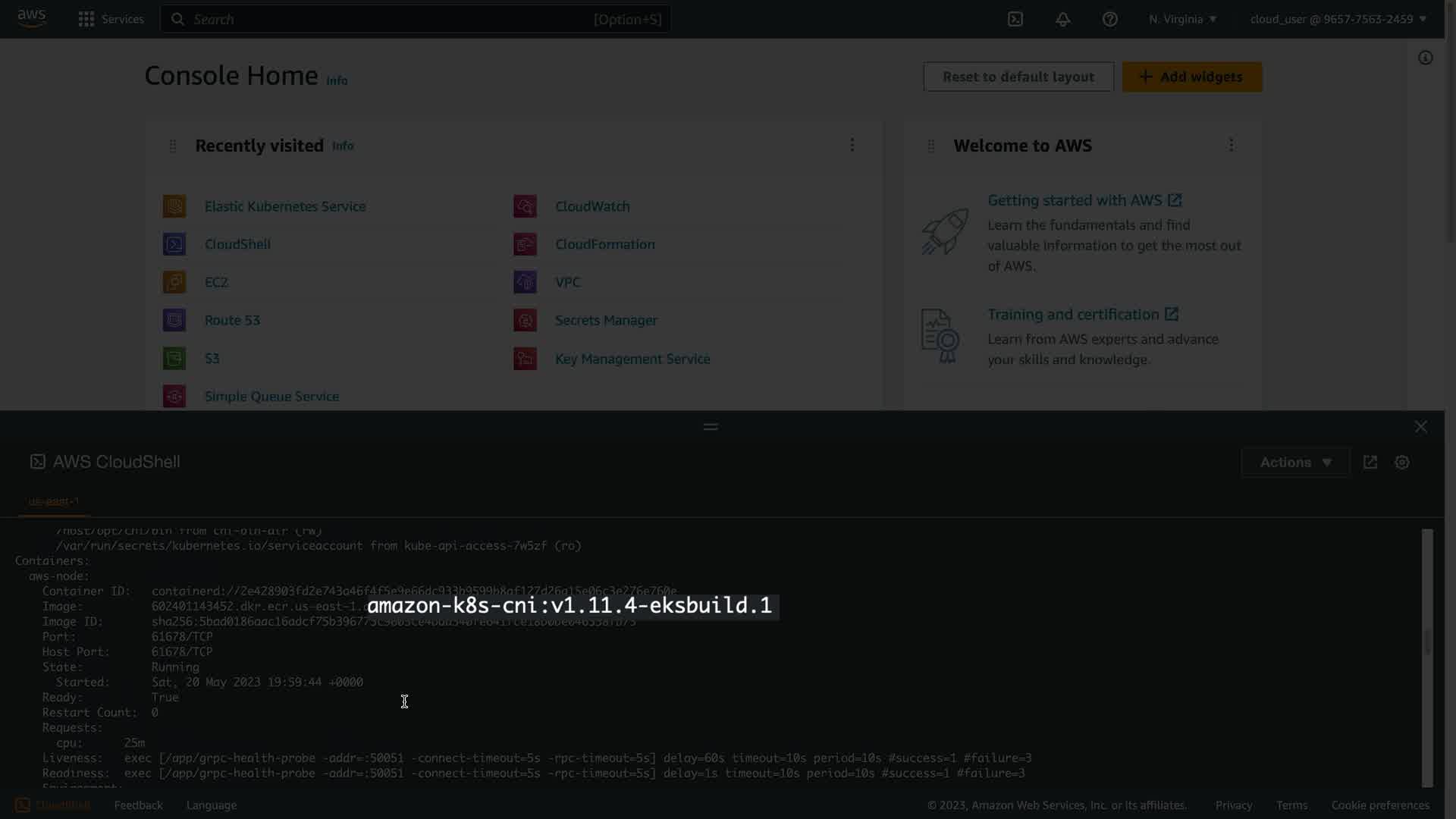Open the Recently visited widget options menu
Image resolution: width=1456 pixels, height=819 pixels.
(852, 145)
